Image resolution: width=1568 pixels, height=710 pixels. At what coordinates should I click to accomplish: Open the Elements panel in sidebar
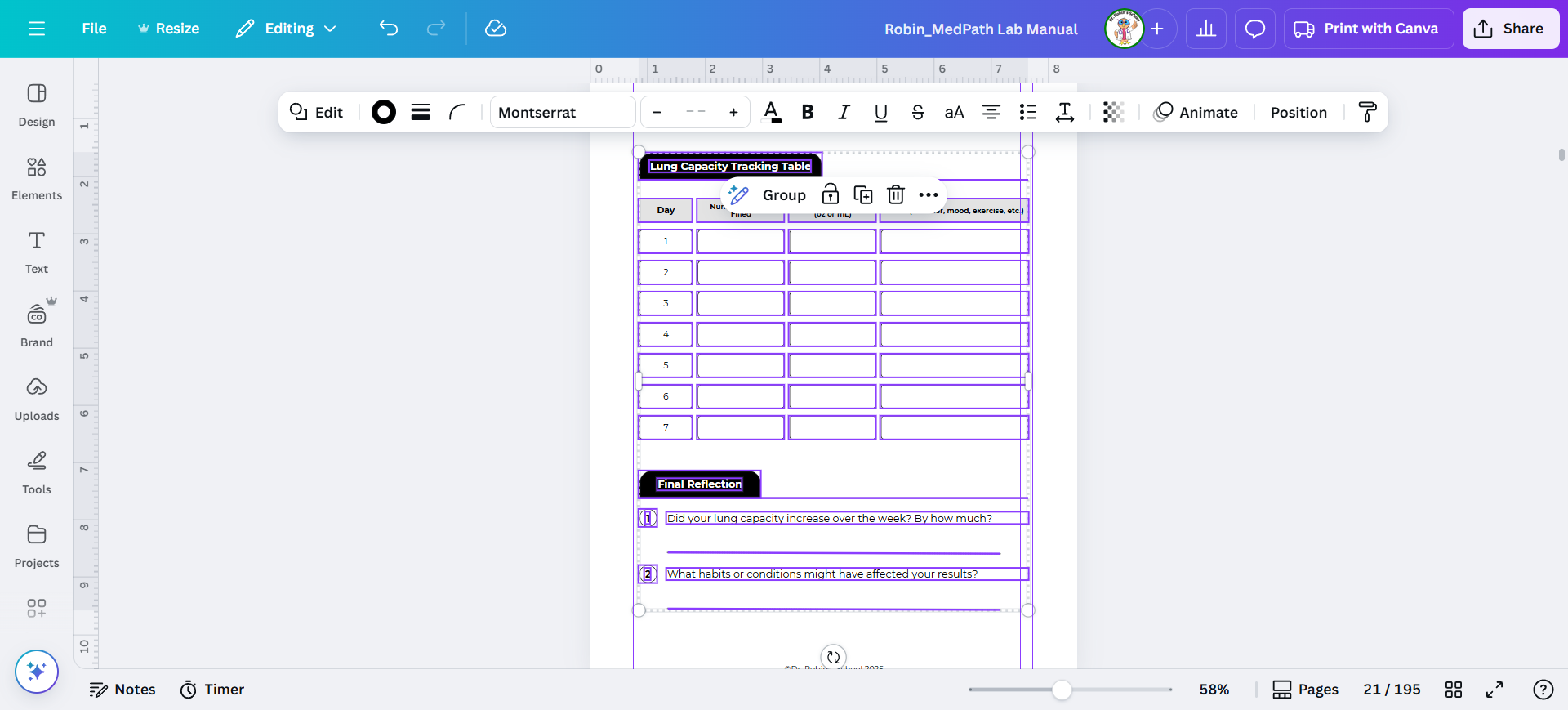point(37,178)
